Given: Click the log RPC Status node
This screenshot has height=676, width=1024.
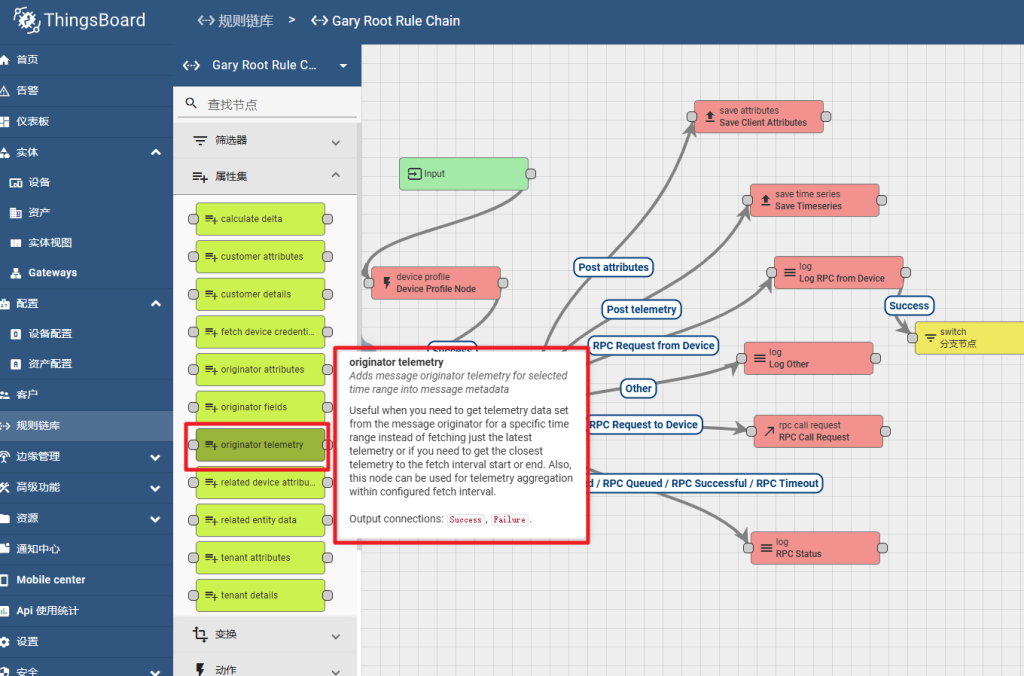Looking at the screenshot, I should (816, 548).
